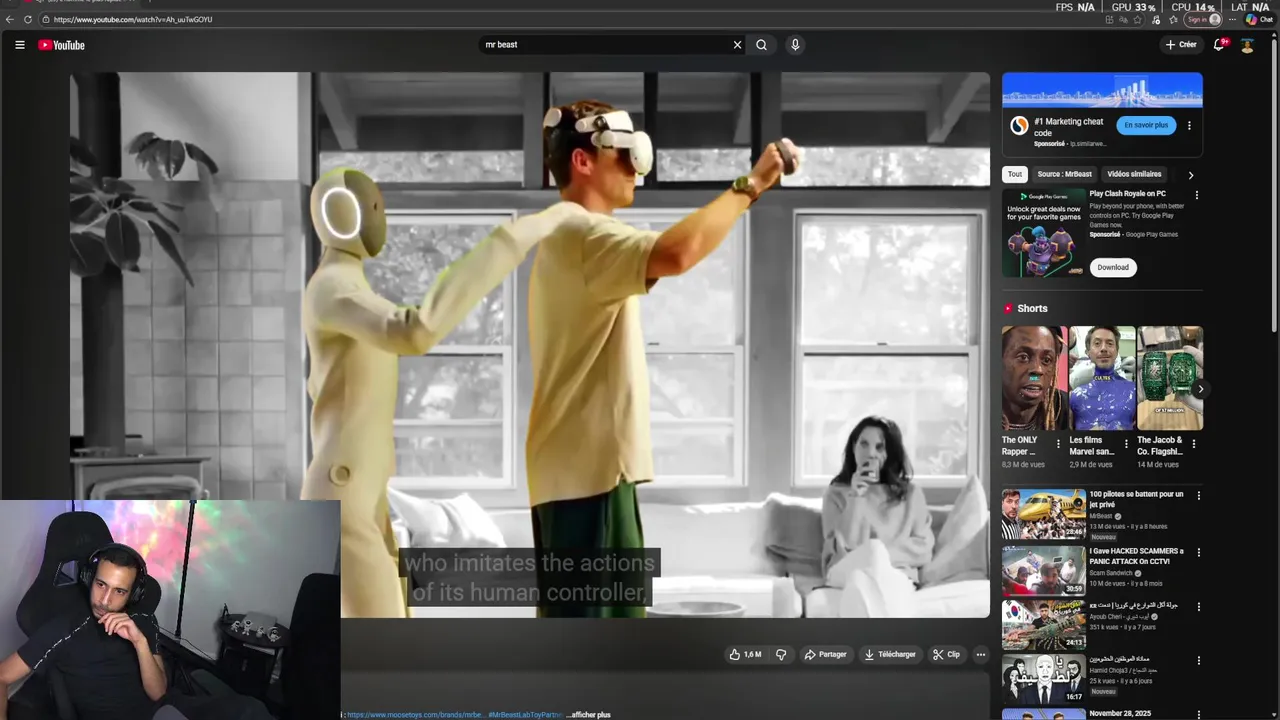Open the Play Clash Royale ad thumbnail

point(1044,233)
